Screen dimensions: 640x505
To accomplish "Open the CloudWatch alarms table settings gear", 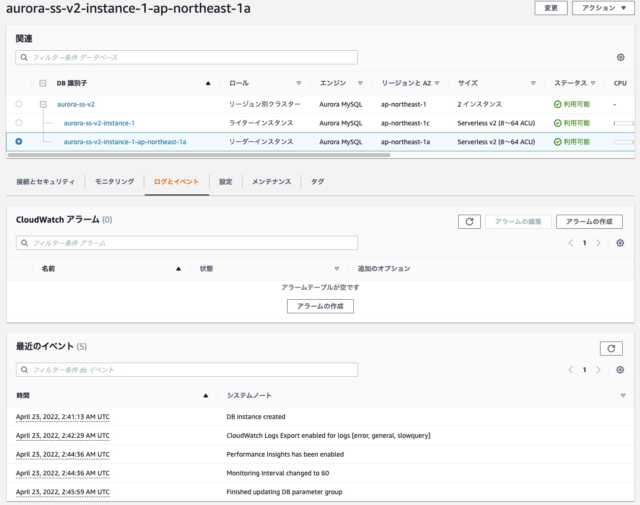I will [x=620, y=243].
